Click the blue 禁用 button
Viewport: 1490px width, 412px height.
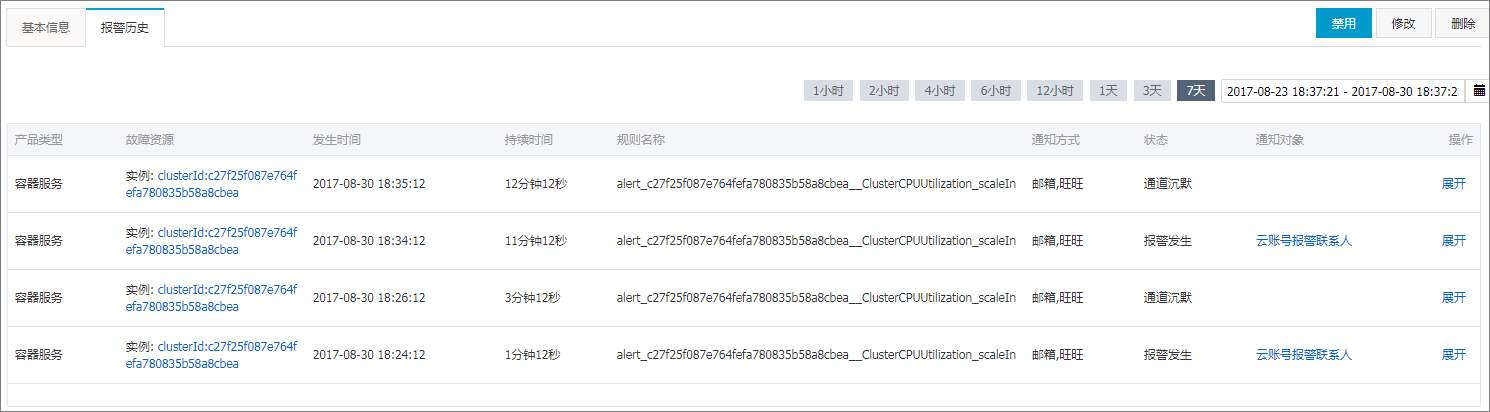click(1343, 24)
